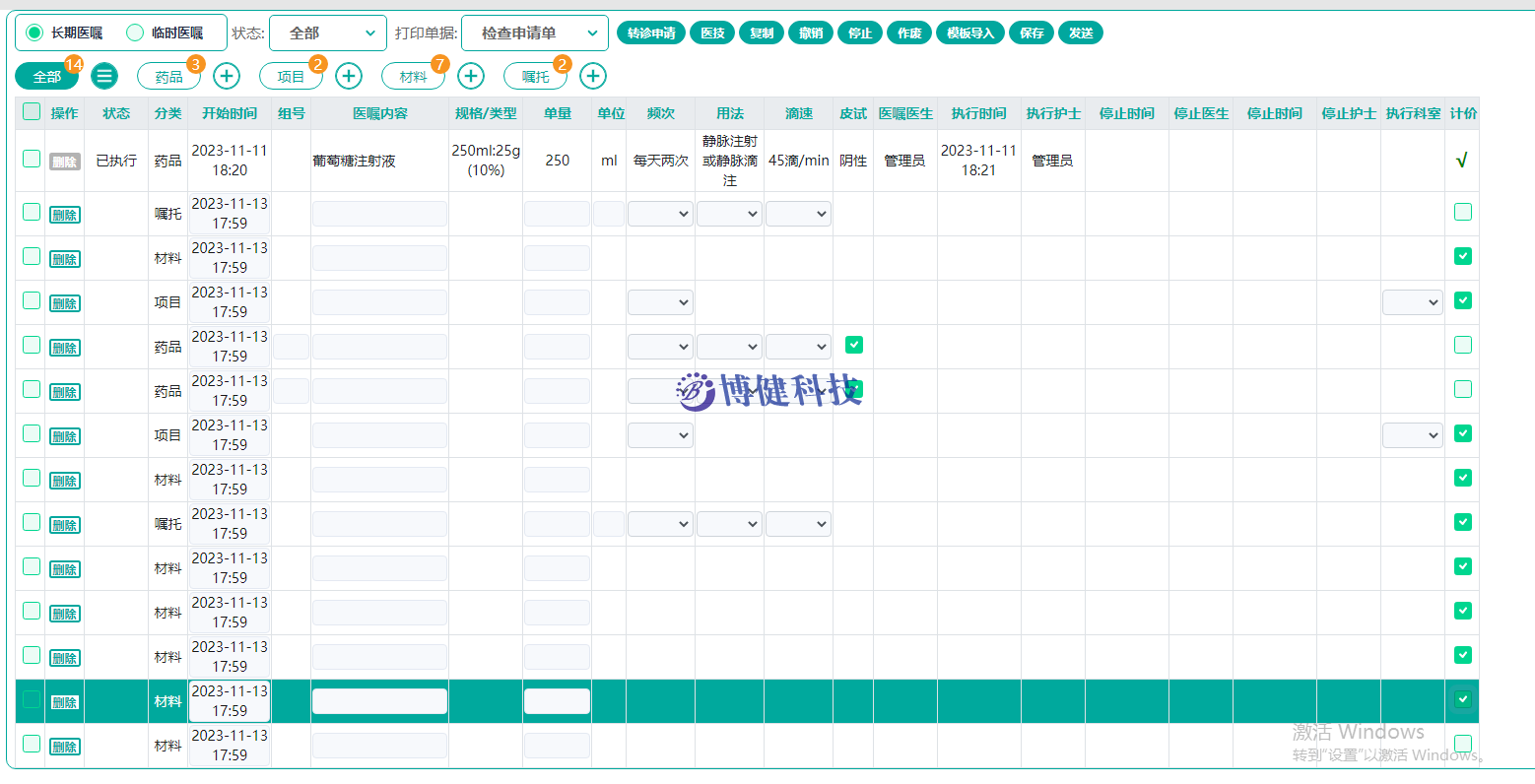Open 用法 dropdown in first empty 药品 row

(729, 347)
